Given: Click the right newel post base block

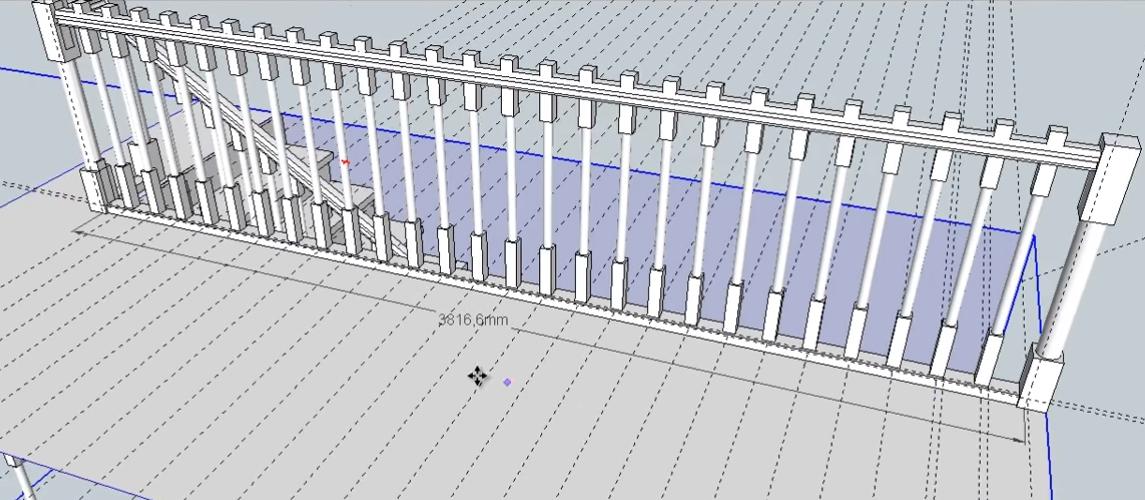Looking at the screenshot, I should (1041, 382).
